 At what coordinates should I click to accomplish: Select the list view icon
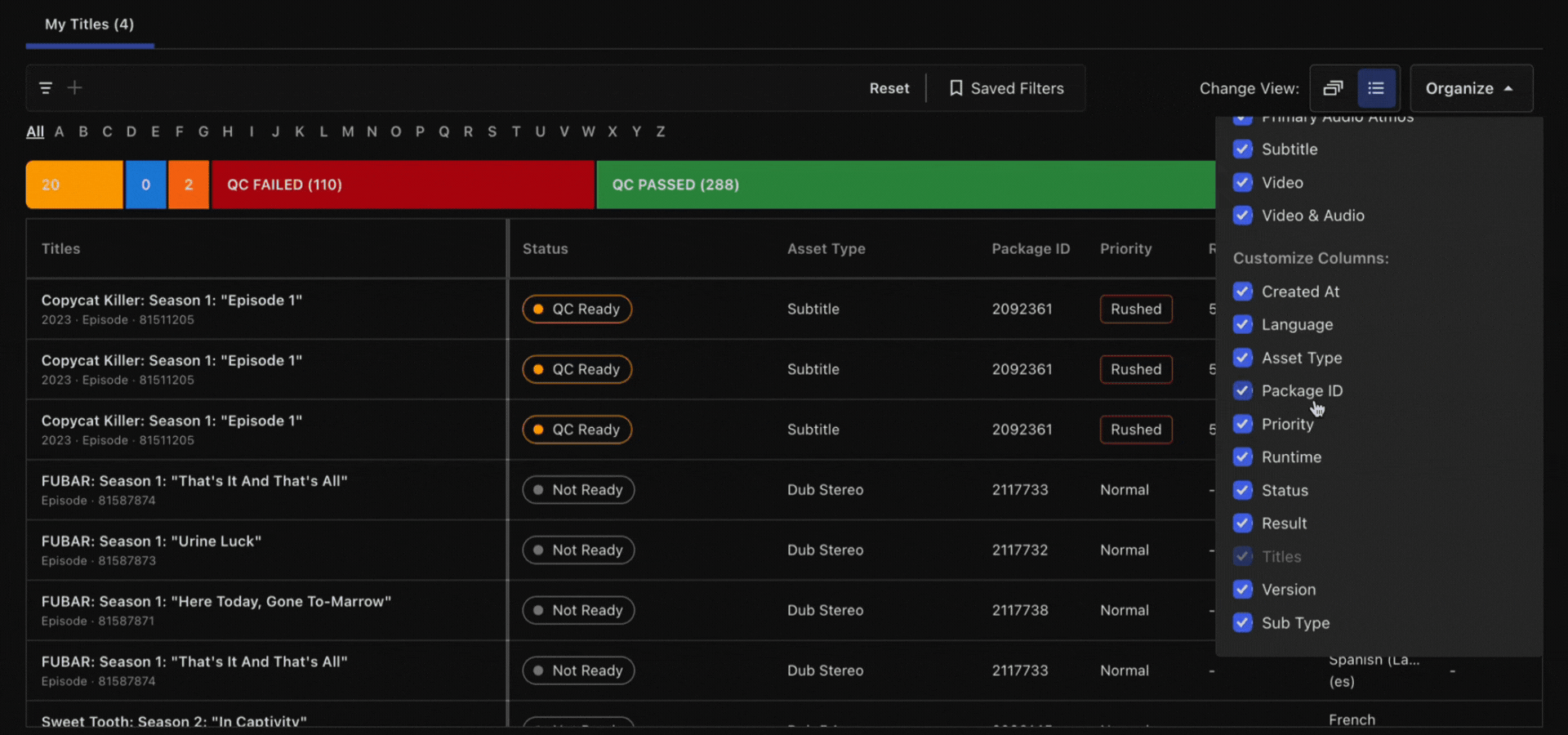coord(1377,88)
